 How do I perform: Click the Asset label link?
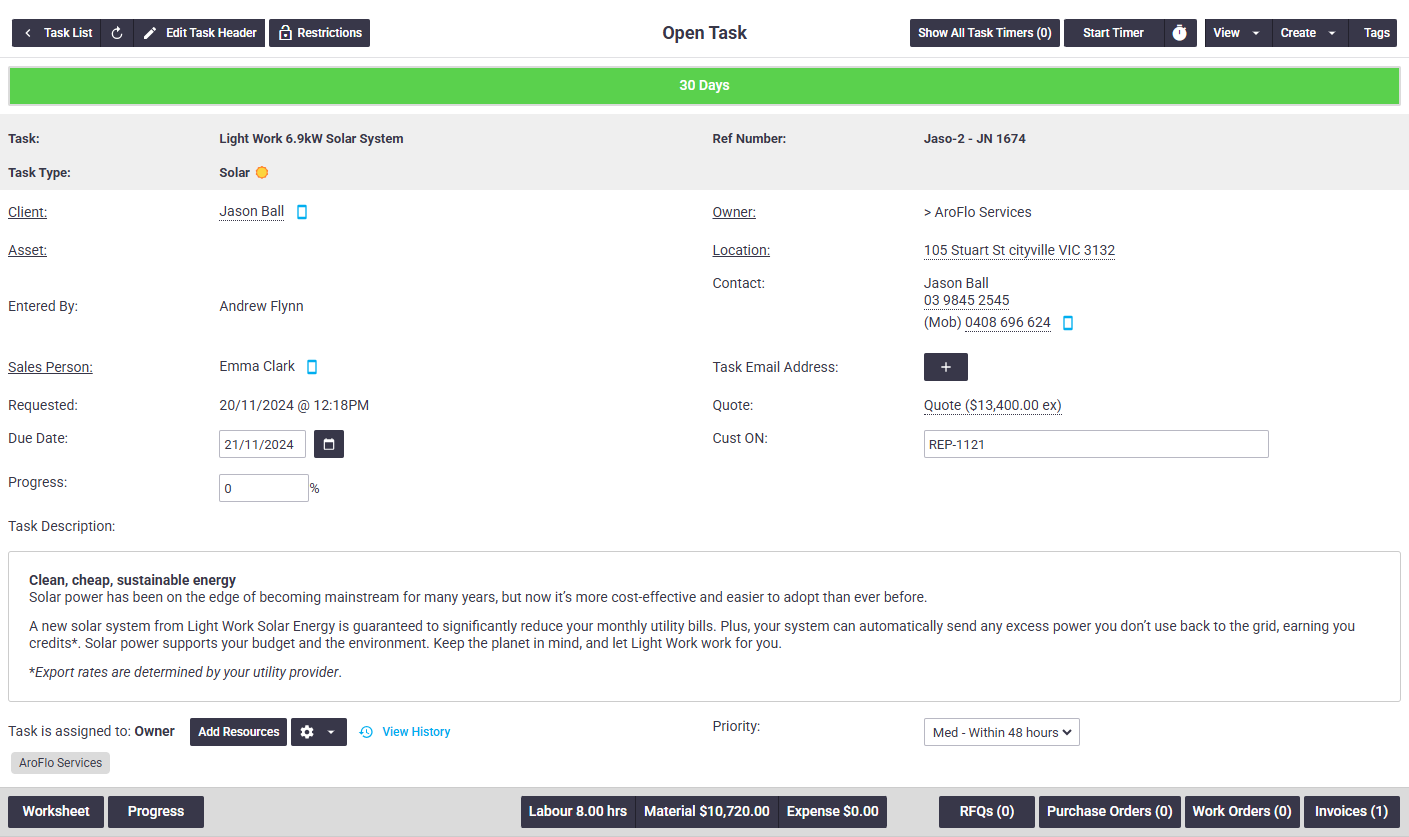point(27,251)
